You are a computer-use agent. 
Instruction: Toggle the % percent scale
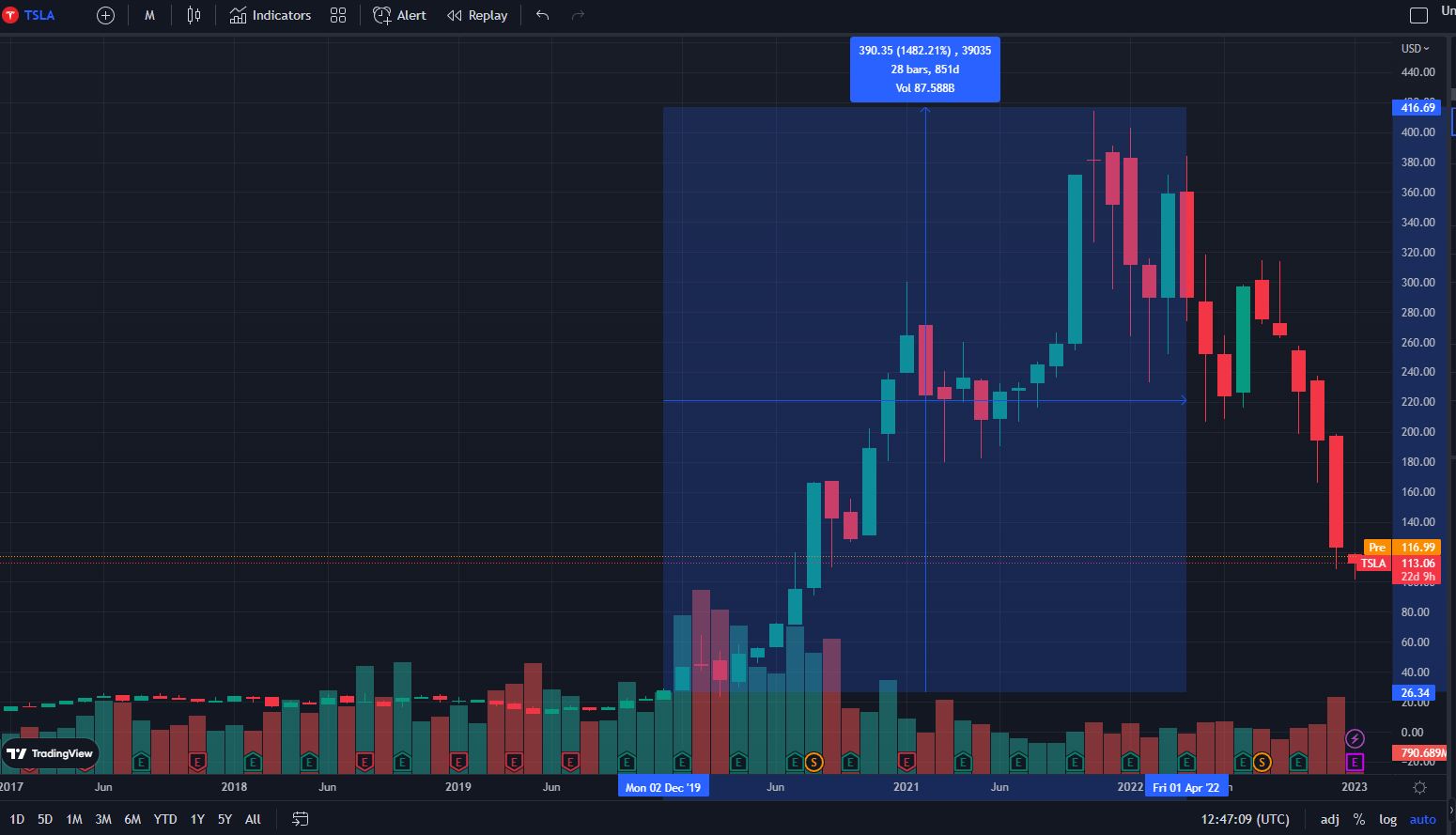1359,819
